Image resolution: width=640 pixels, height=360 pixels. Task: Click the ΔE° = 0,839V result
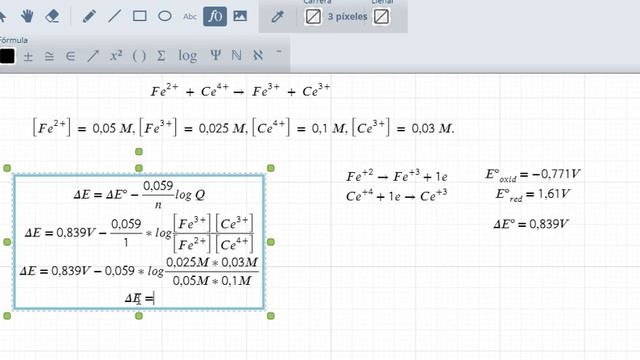(531, 224)
